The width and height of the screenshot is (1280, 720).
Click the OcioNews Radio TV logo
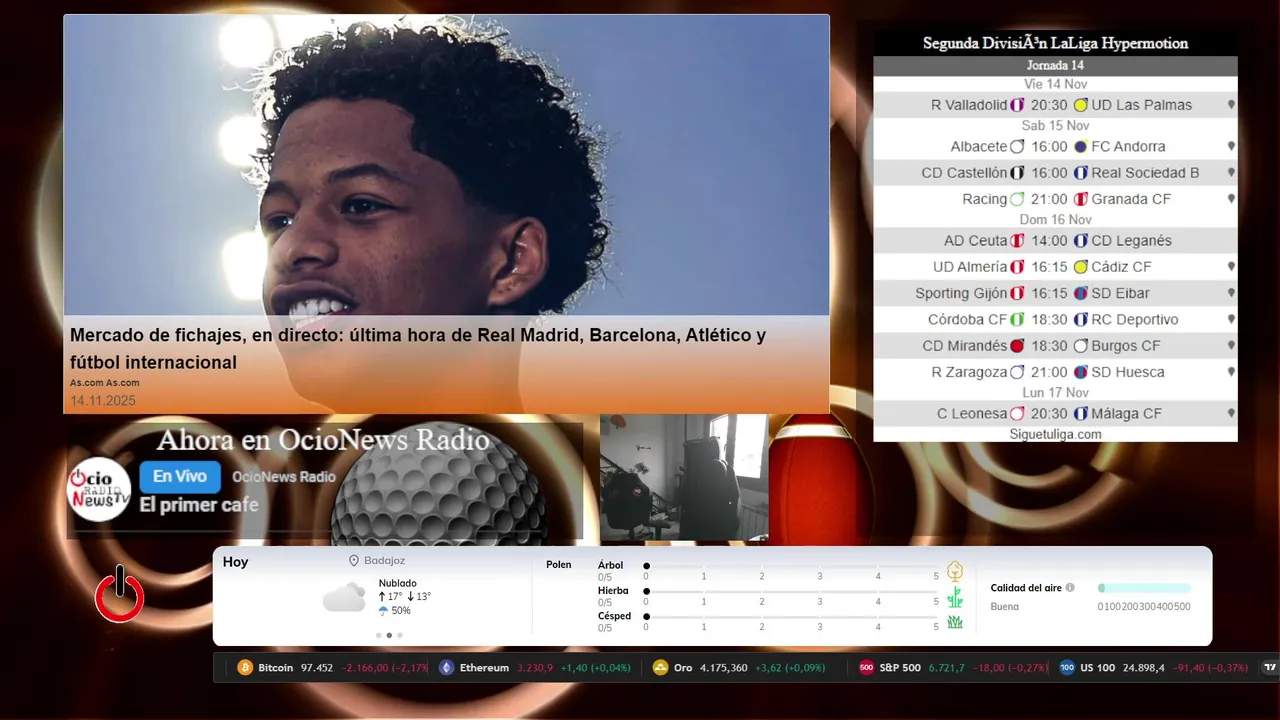click(x=99, y=489)
